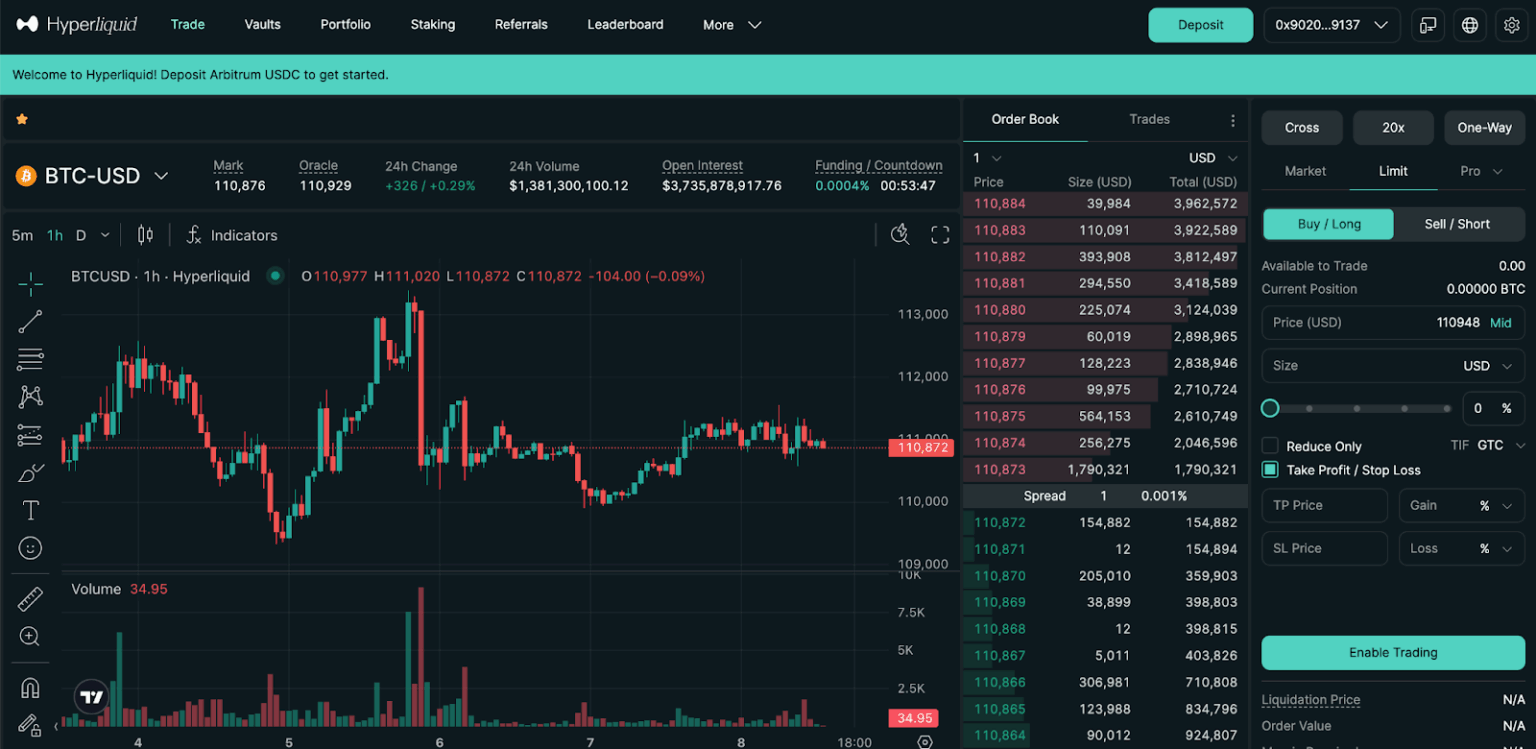Pick the XABCD pattern tool
The image size is (1536, 749).
tap(30, 396)
